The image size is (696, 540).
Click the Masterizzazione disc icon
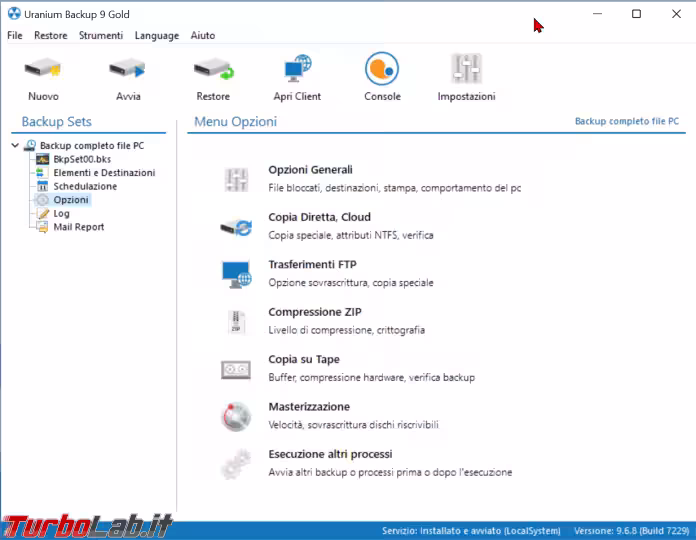[x=236, y=417]
